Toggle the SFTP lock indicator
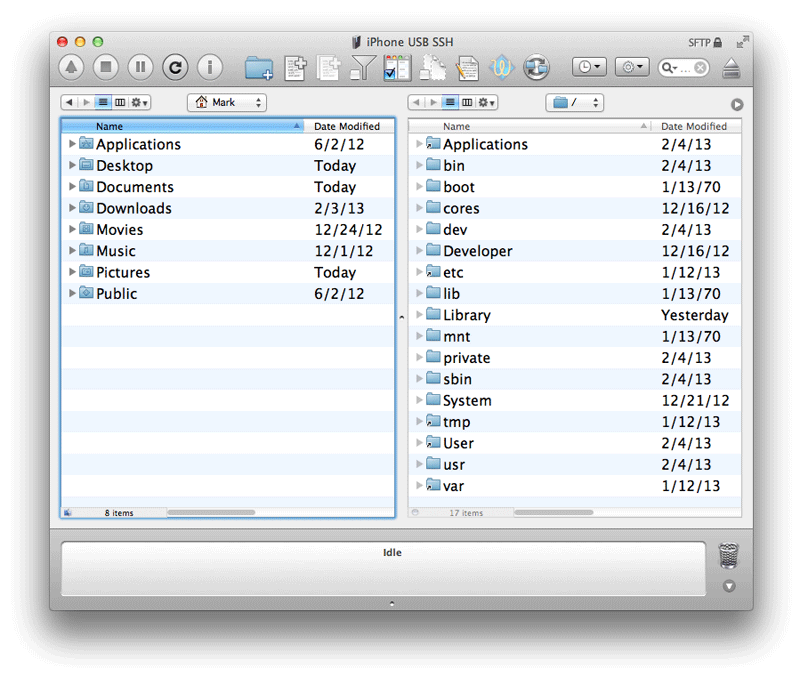The image size is (800, 677). pyautogui.click(x=705, y=43)
